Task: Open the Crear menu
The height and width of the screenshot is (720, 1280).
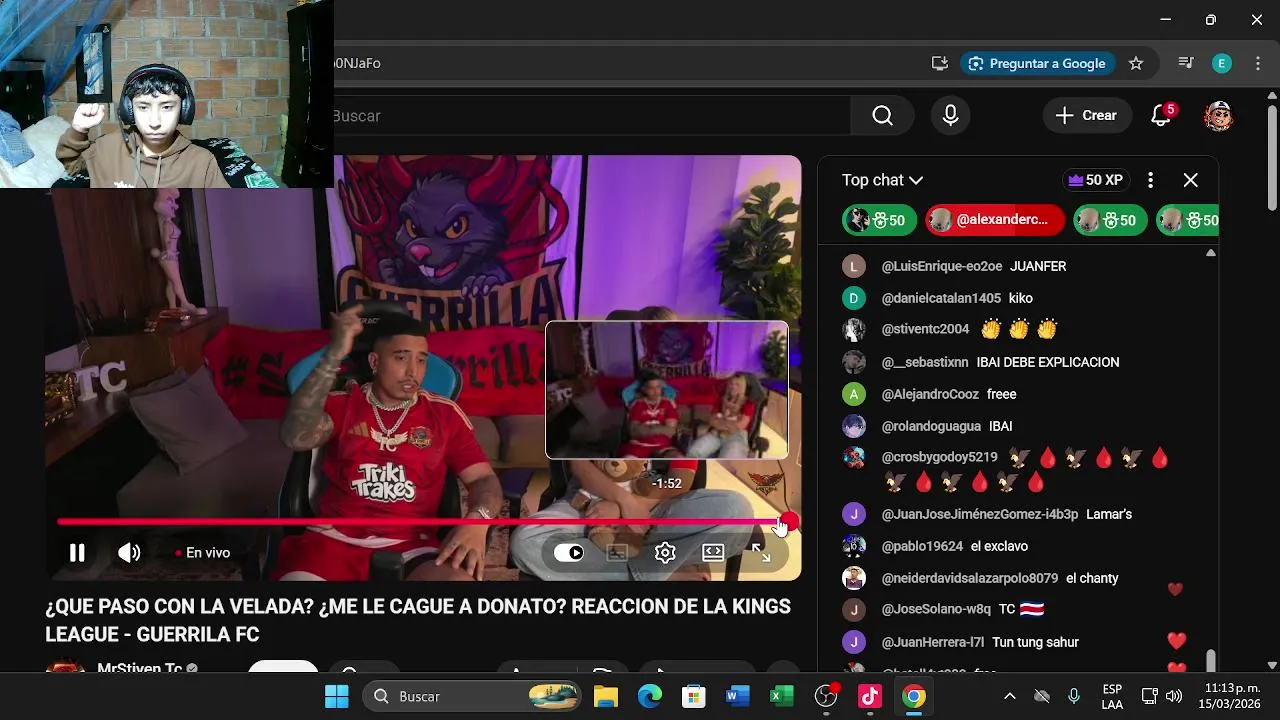Action: pos(1086,116)
